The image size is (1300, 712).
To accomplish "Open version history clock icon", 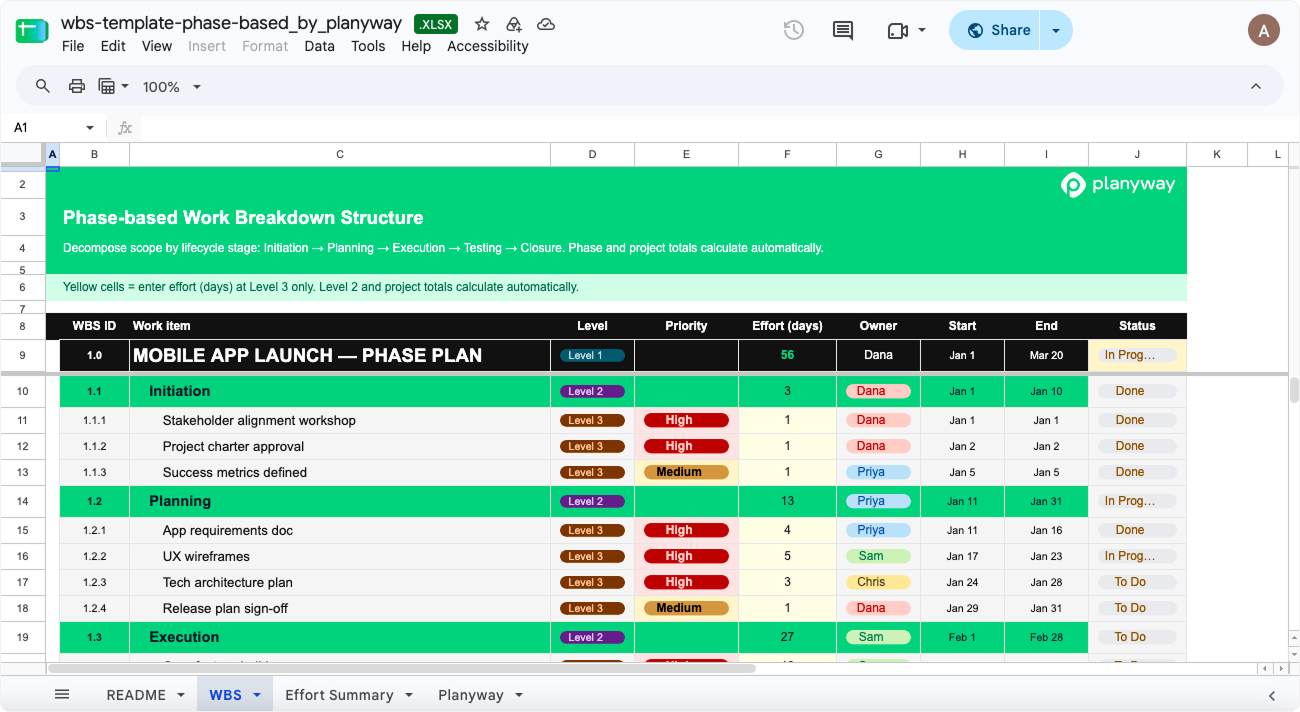I will coord(793,30).
